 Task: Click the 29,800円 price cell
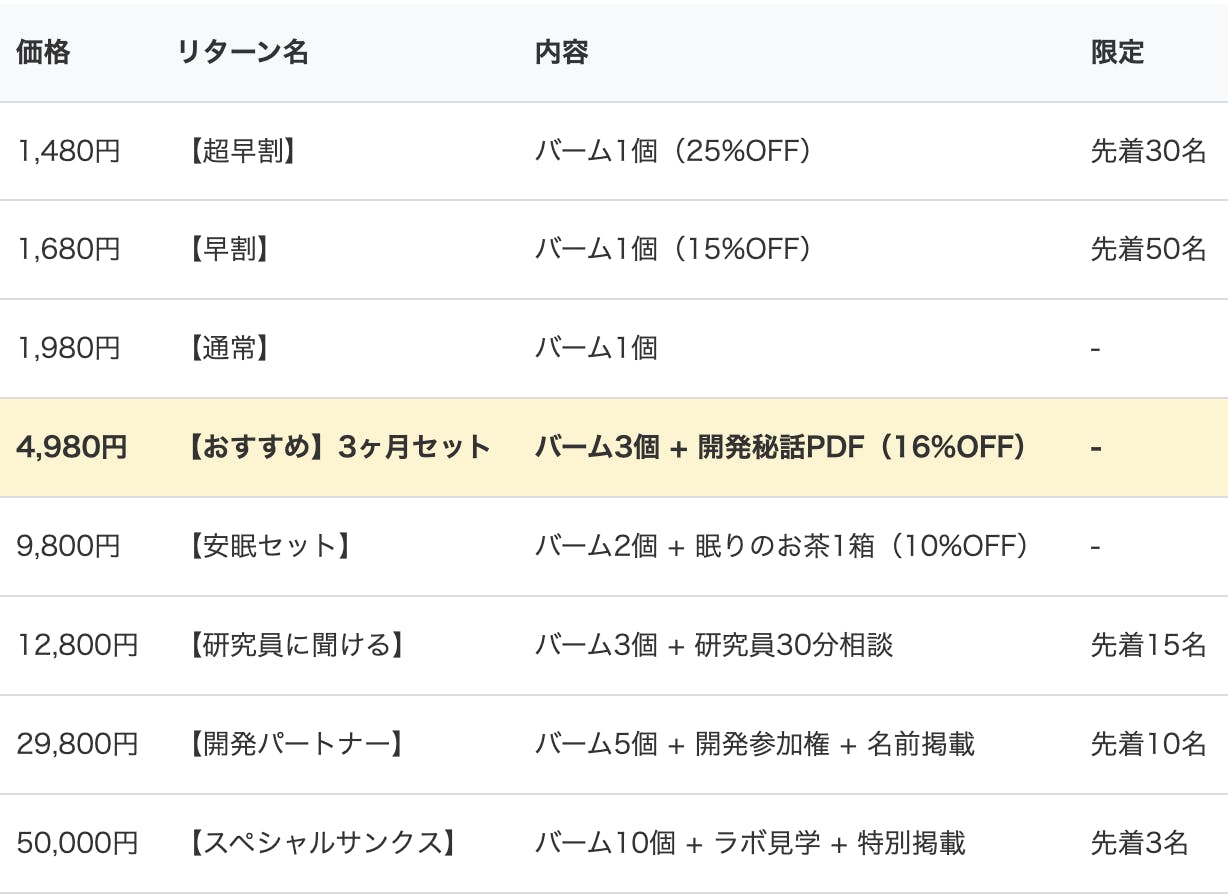[78, 744]
